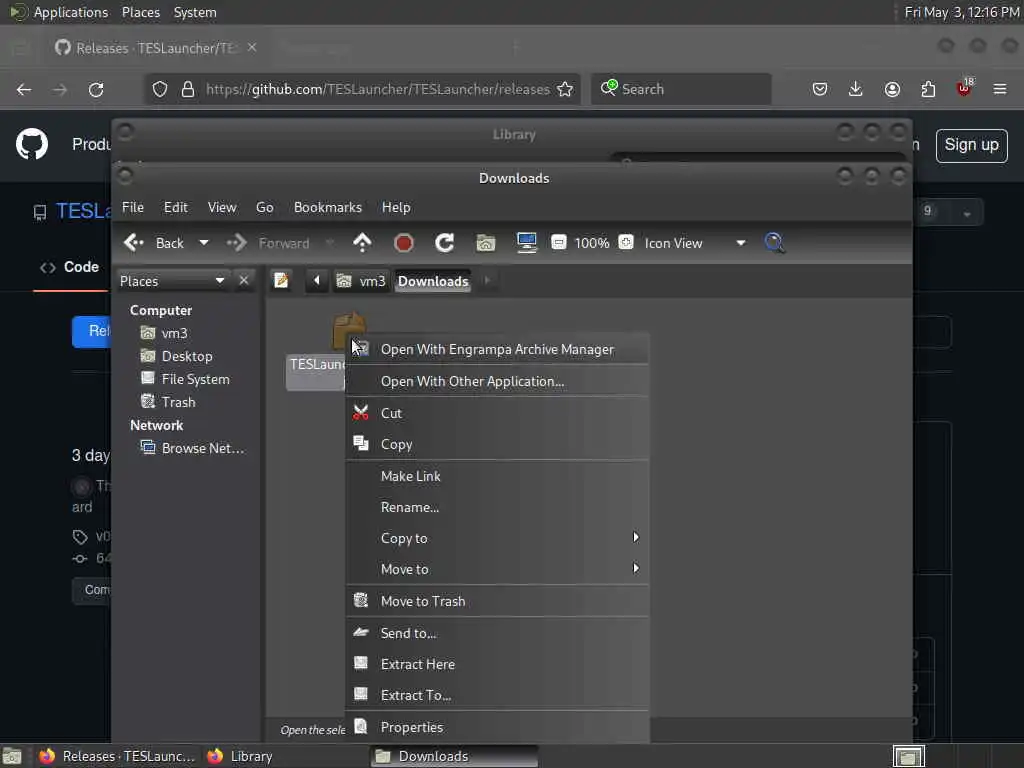
Task: Select Make Link in context menu
Action: point(498,476)
